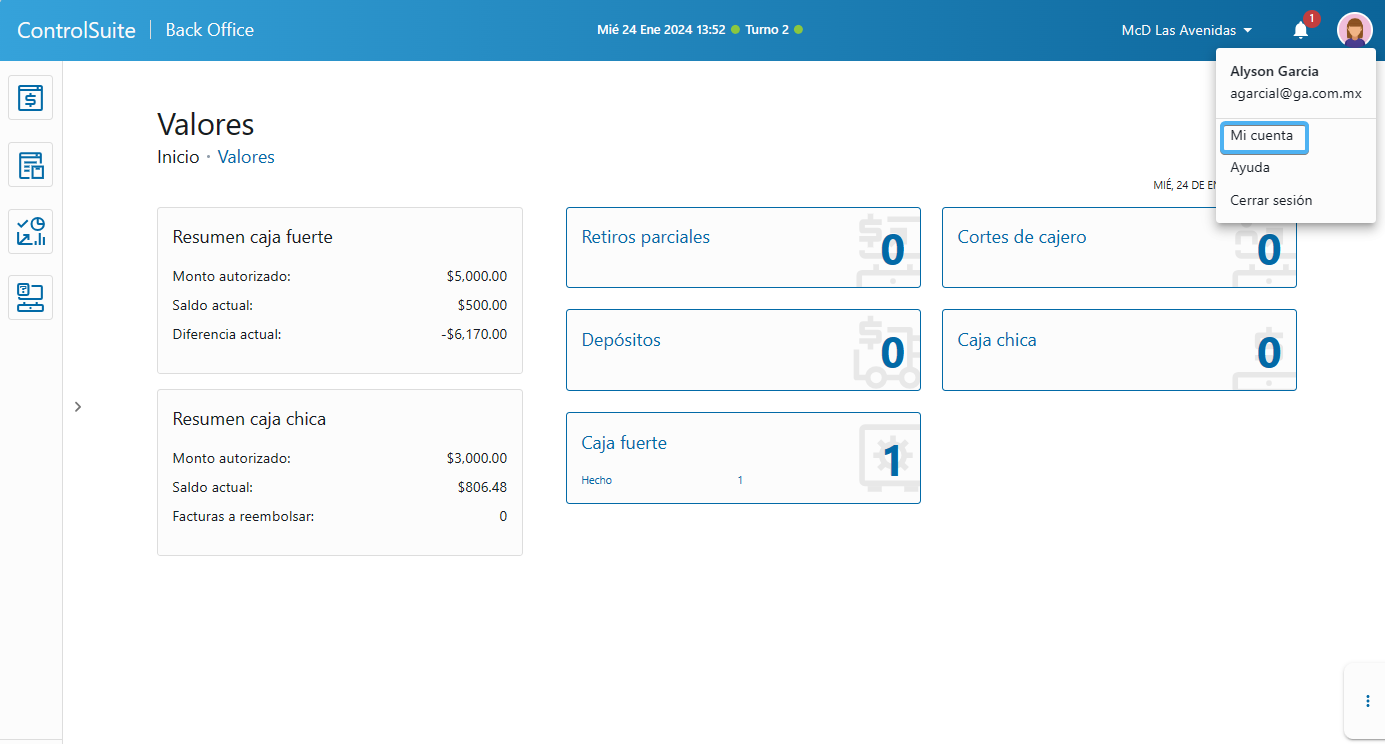Click the ControlSuite logo
Screen dimensions: 1385x744
click(x=76, y=30)
